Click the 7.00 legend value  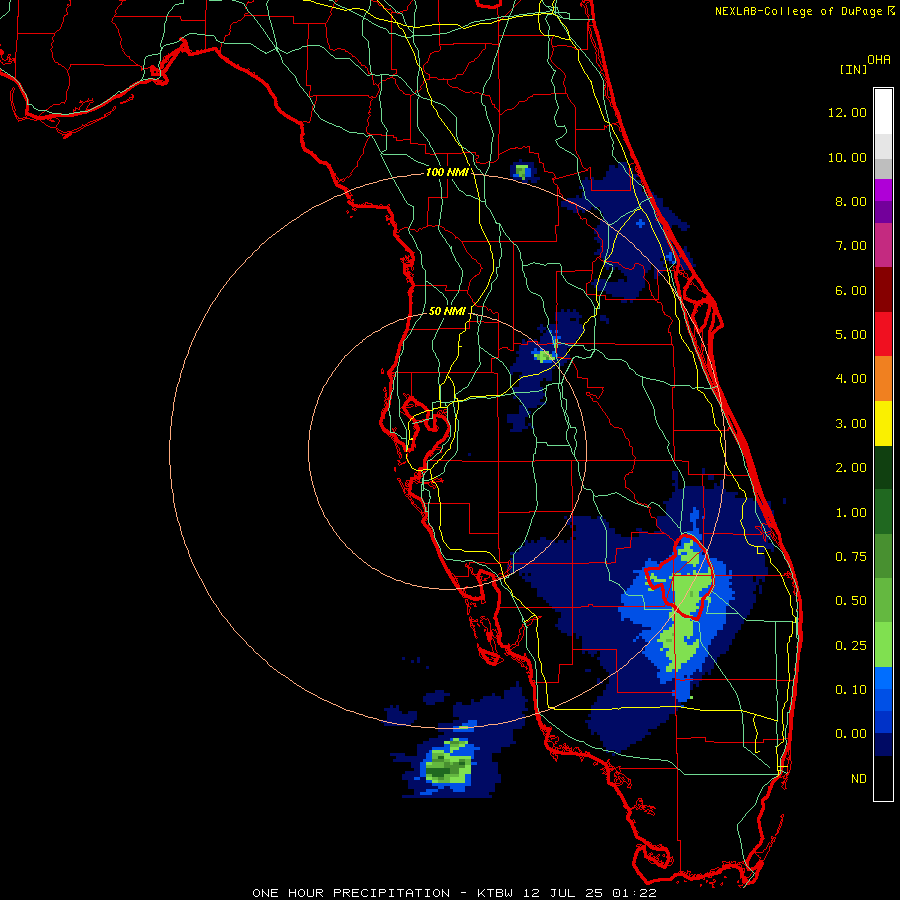(850, 246)
